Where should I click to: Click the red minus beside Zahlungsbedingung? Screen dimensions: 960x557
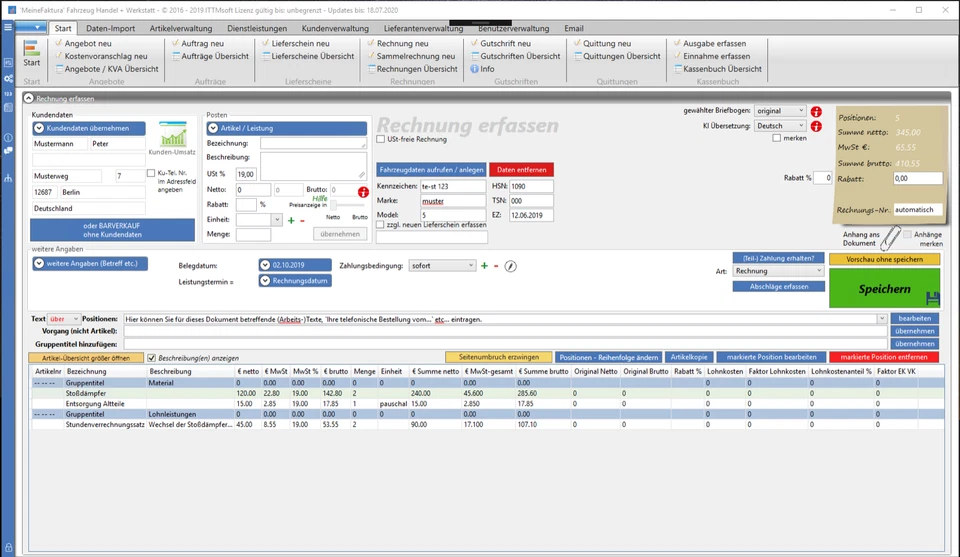tap(496, 266)
